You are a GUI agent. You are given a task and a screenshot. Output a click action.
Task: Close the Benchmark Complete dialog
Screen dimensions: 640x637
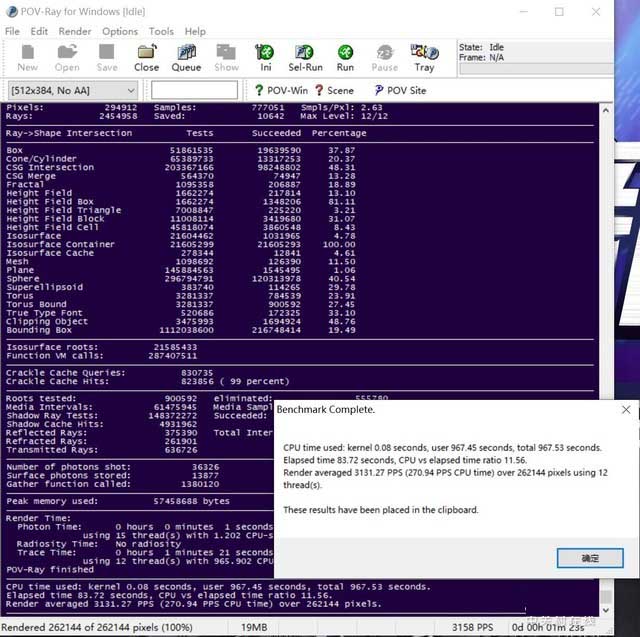[x=626, y=410]
